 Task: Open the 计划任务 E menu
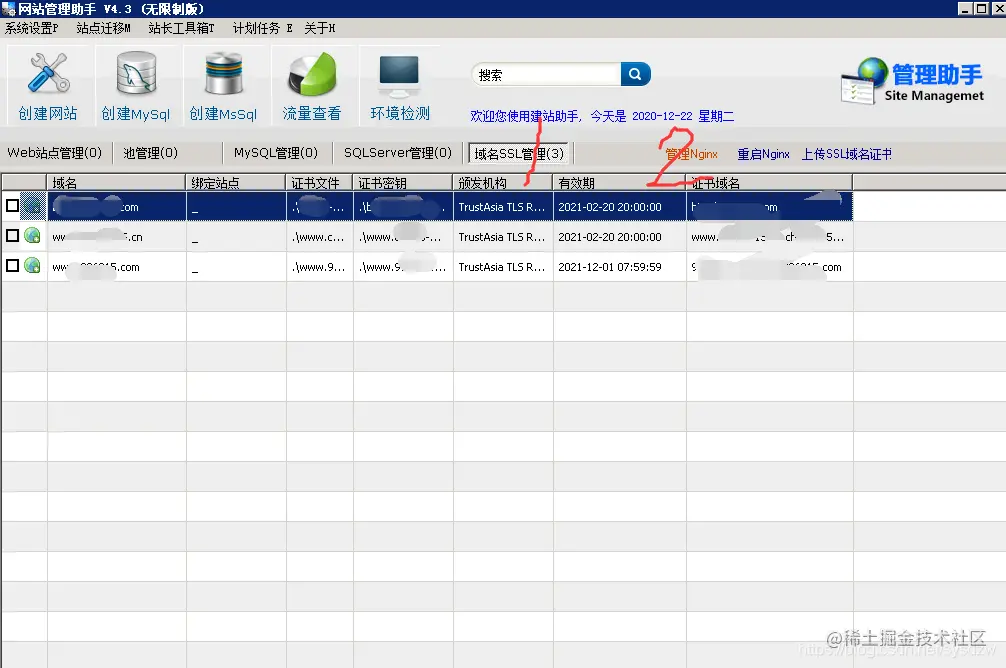click(262, 28)
